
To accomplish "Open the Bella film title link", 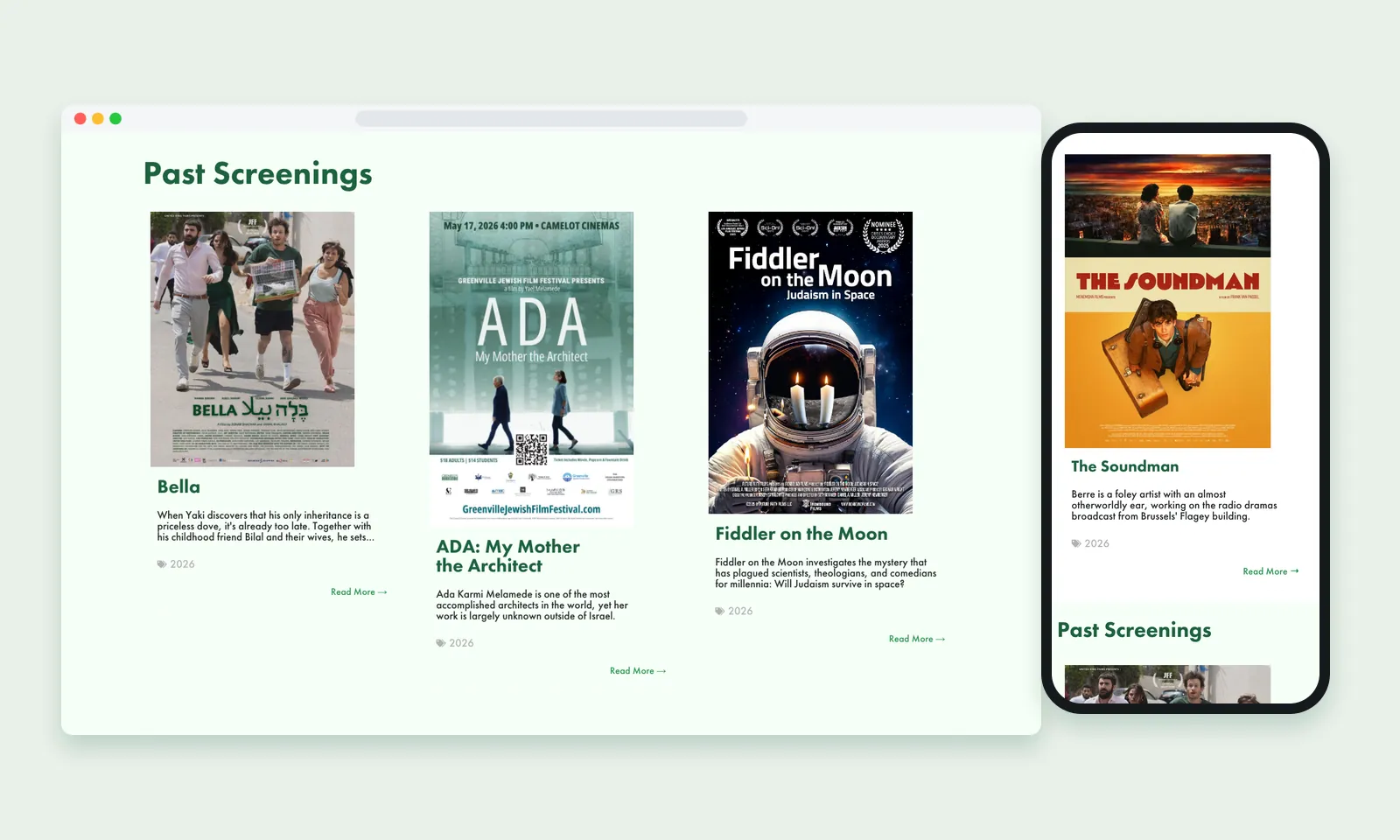I will (x=178, y=487).
